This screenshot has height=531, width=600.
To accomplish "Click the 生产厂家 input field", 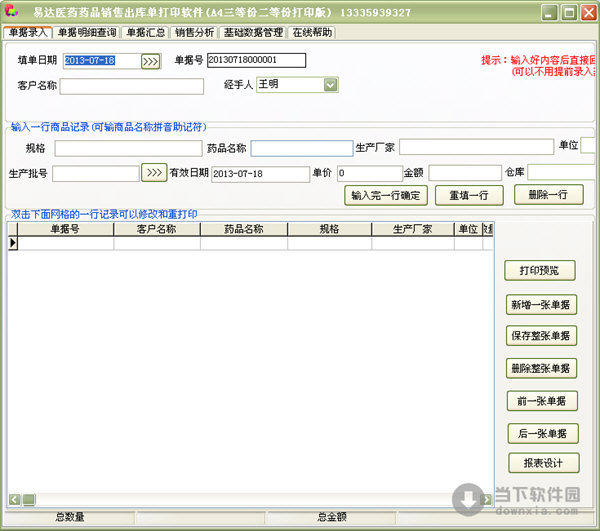I will click(476, 147).
